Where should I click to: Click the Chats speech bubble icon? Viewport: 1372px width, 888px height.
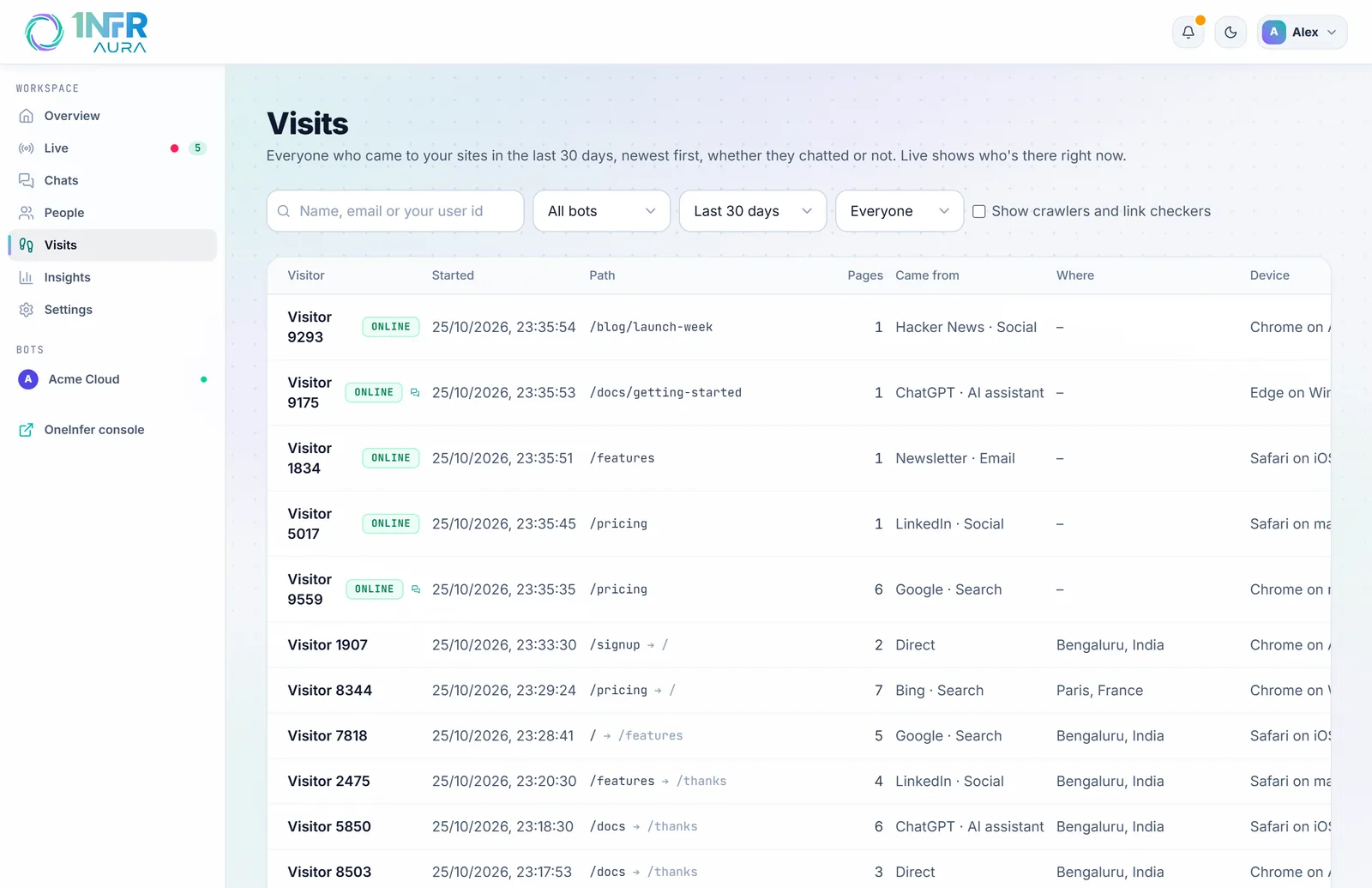(x=27, y=180)
